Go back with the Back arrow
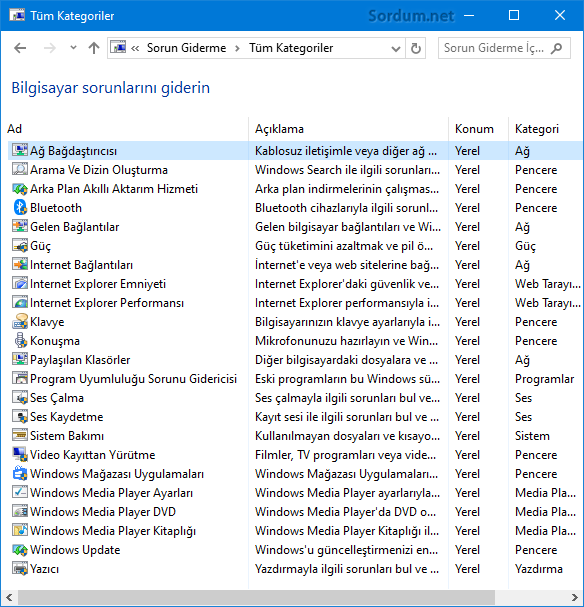Screen dimensions: 584x607 (x=20, y=48)
